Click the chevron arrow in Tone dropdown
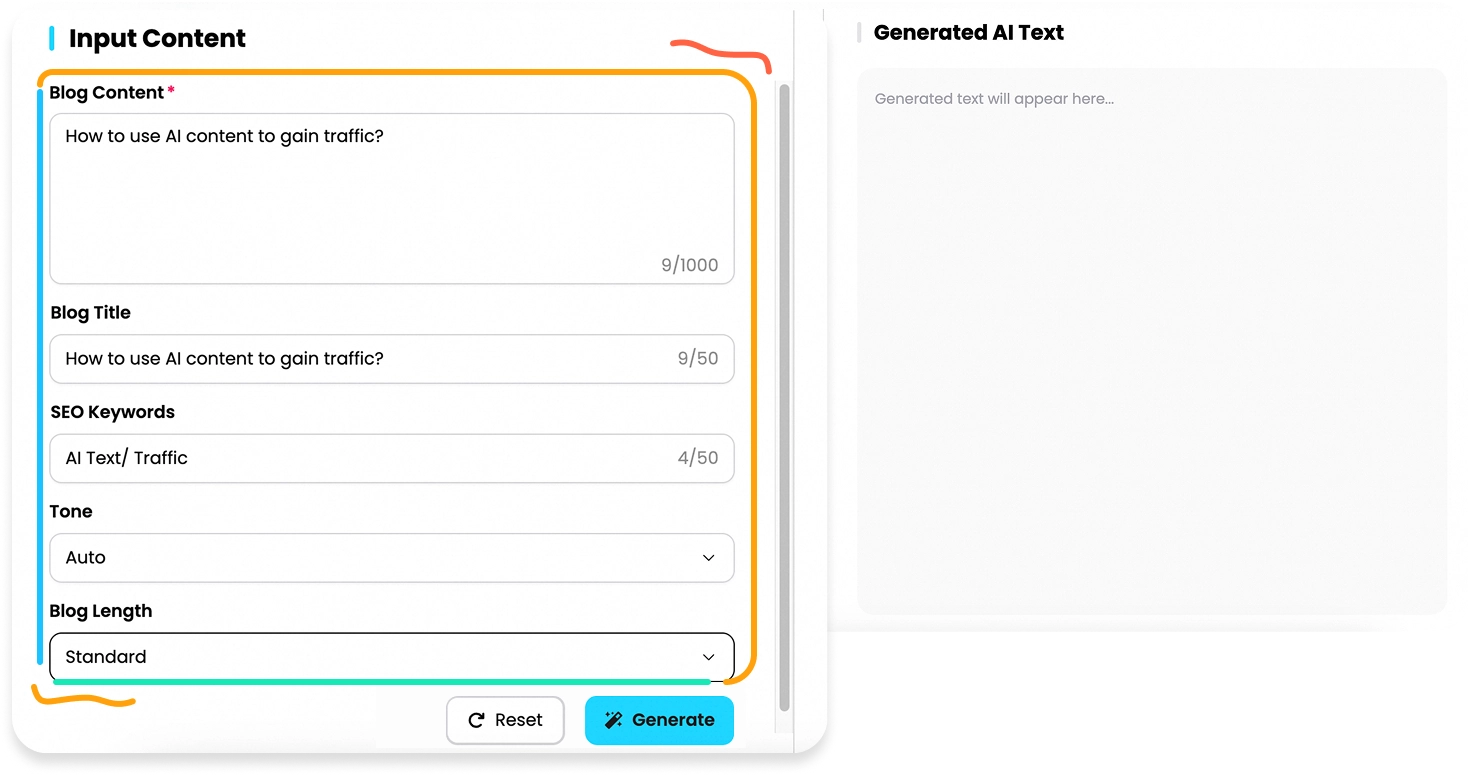Image resolution: width=1471 pixels, height=775 pixels. [709, 558]
